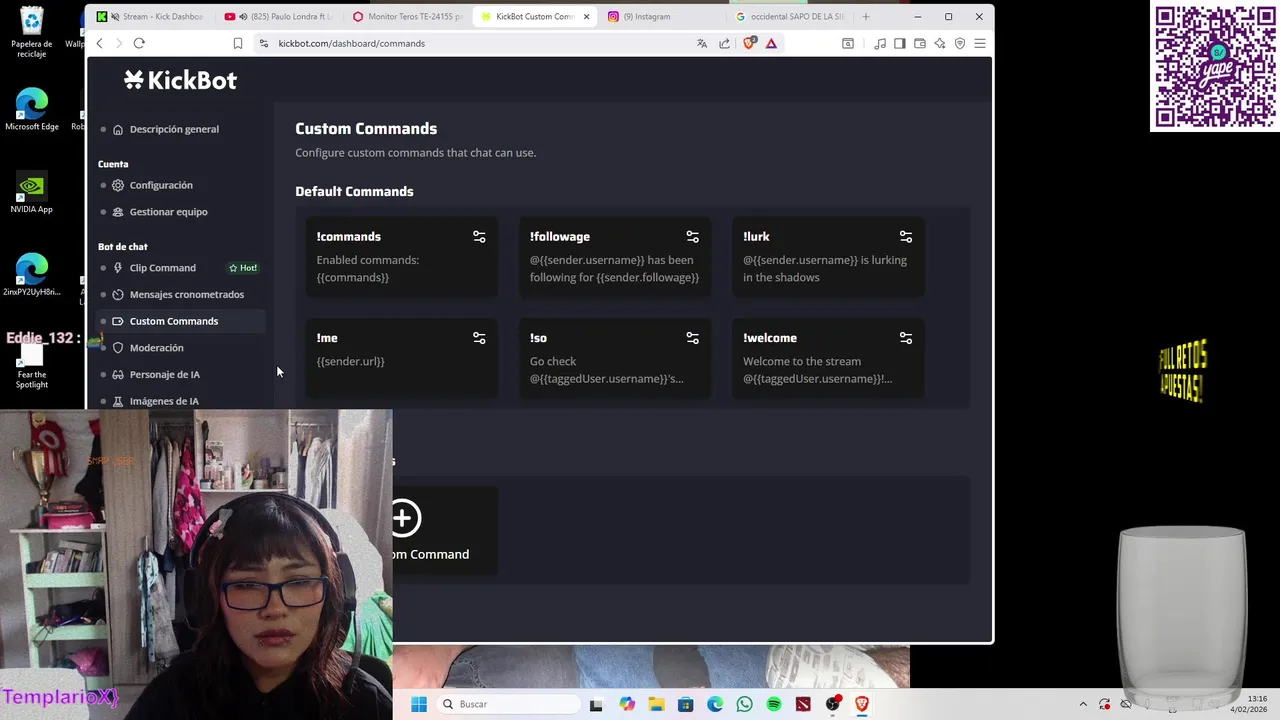Open the Brave VPN shield icon
Image resolution: width=1280 pixels, height=720 pixels.
pos(960,43)
